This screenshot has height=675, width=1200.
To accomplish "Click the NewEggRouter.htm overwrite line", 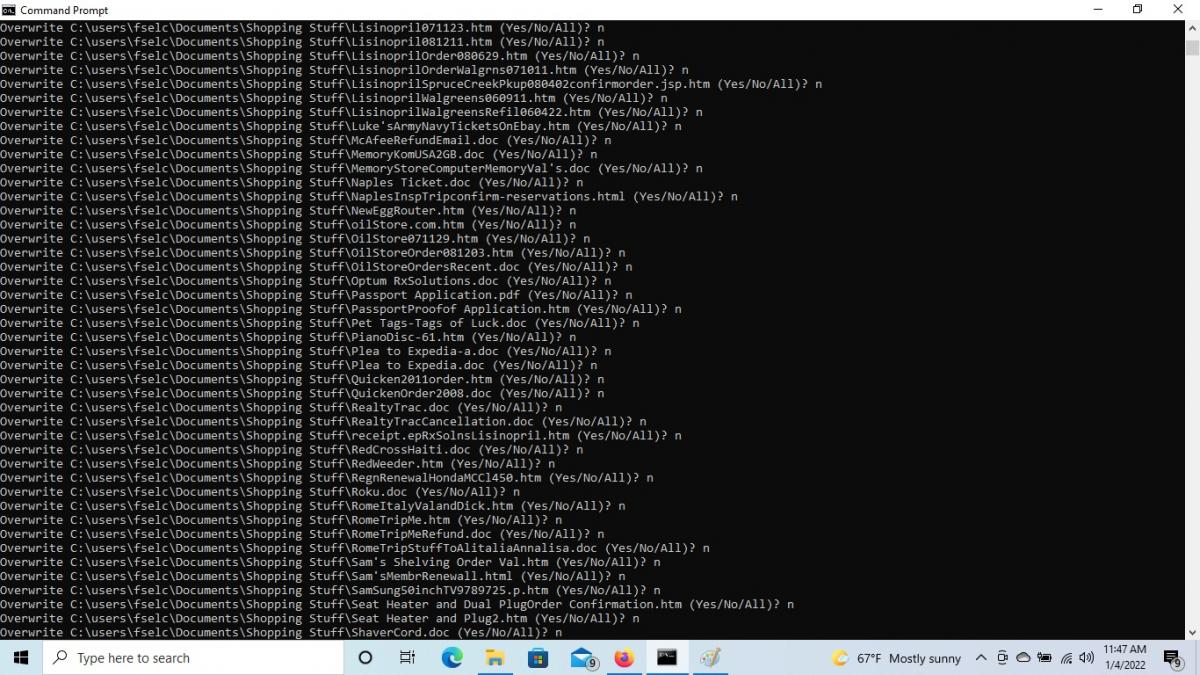I will 288,210.
